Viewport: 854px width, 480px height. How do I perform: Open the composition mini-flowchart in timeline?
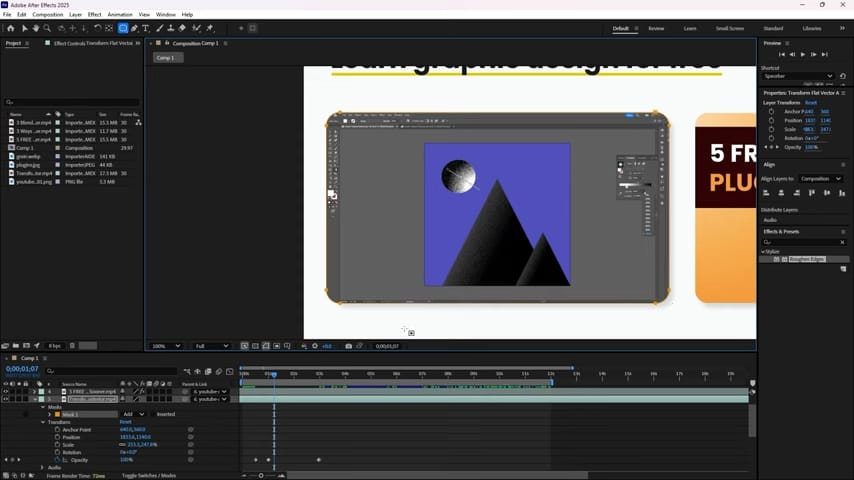(187, 372)
